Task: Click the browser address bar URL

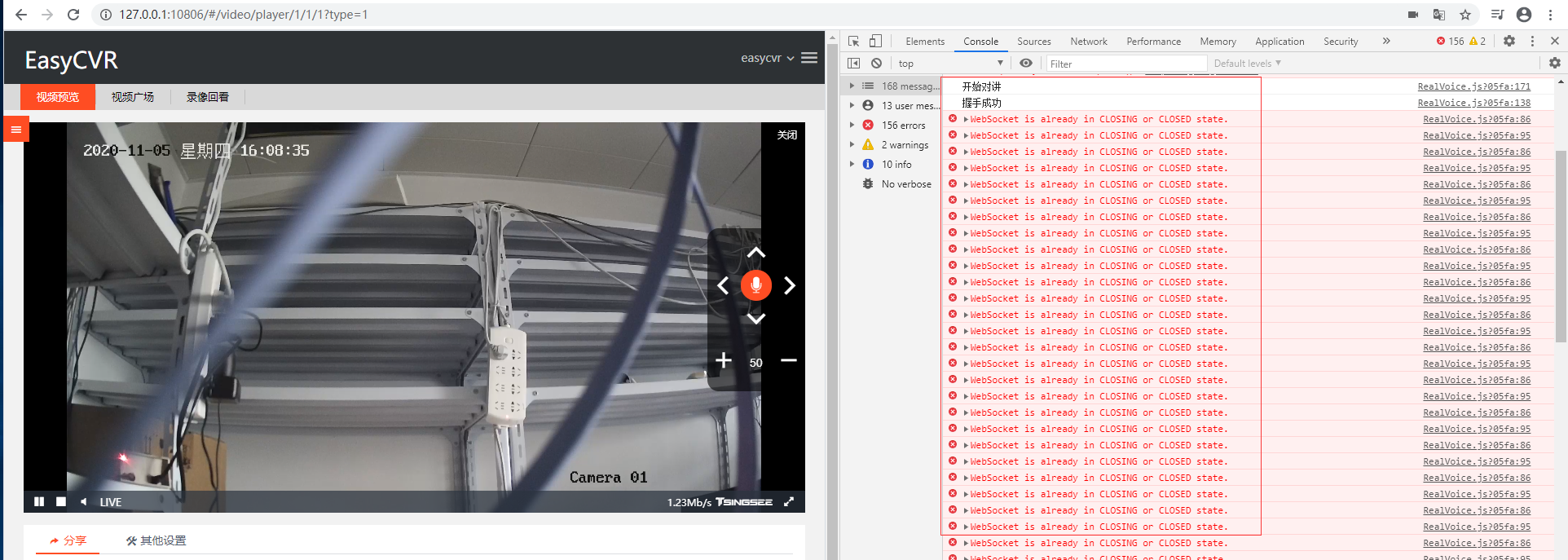Action: pos(243,15)
